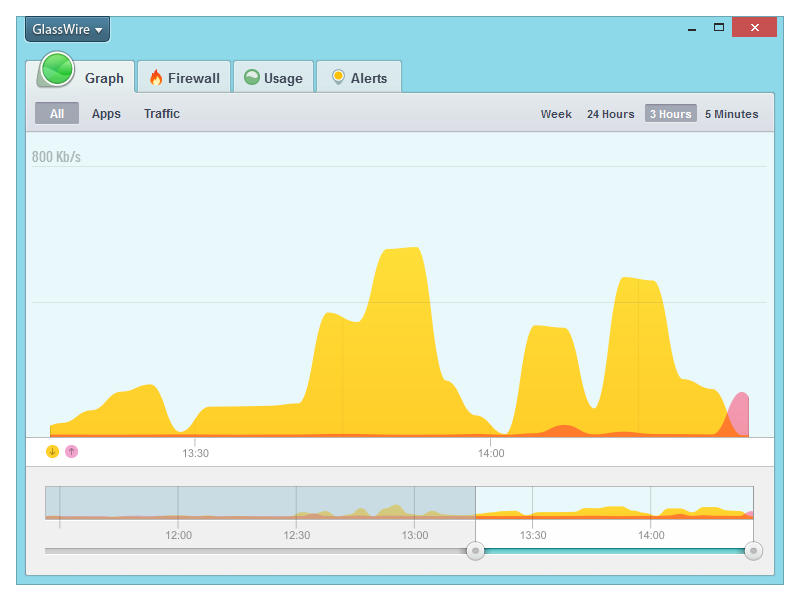This screenshot has height=600, width=800.
Task: Switch to the 5 Minutes view
Action: (x=731, y=114)
